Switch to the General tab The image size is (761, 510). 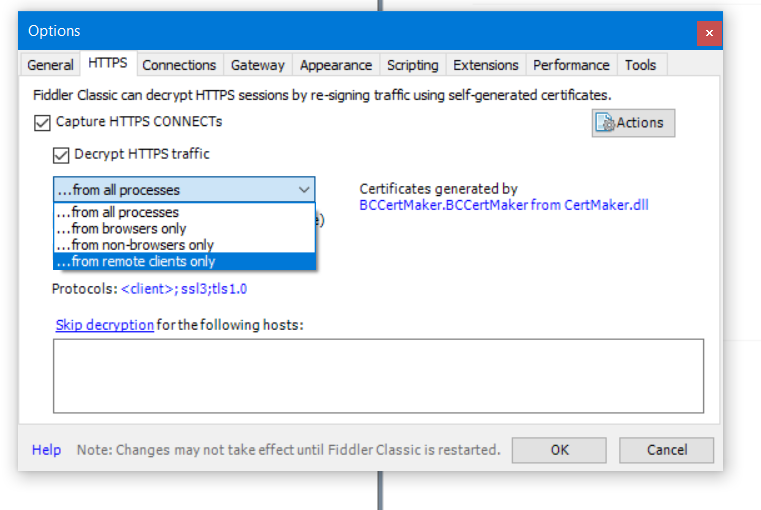coord(50,65)
